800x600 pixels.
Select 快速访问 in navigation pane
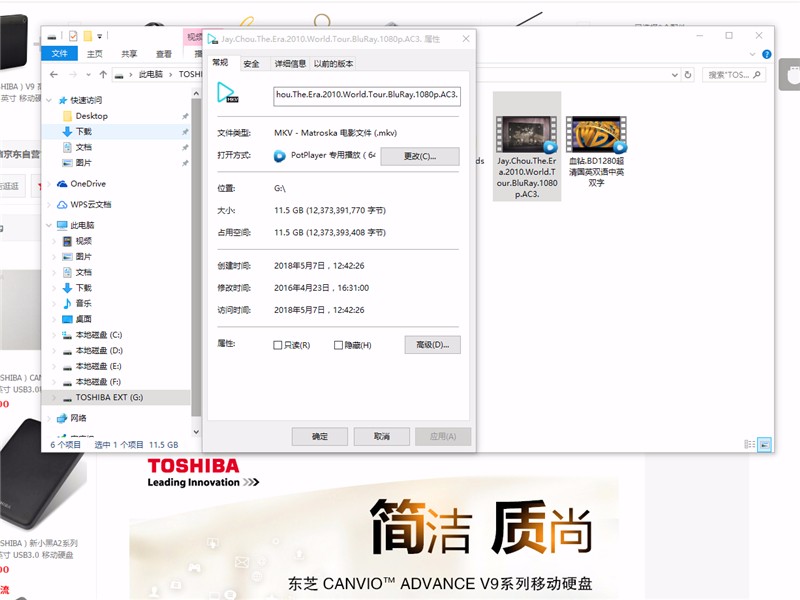86,100
